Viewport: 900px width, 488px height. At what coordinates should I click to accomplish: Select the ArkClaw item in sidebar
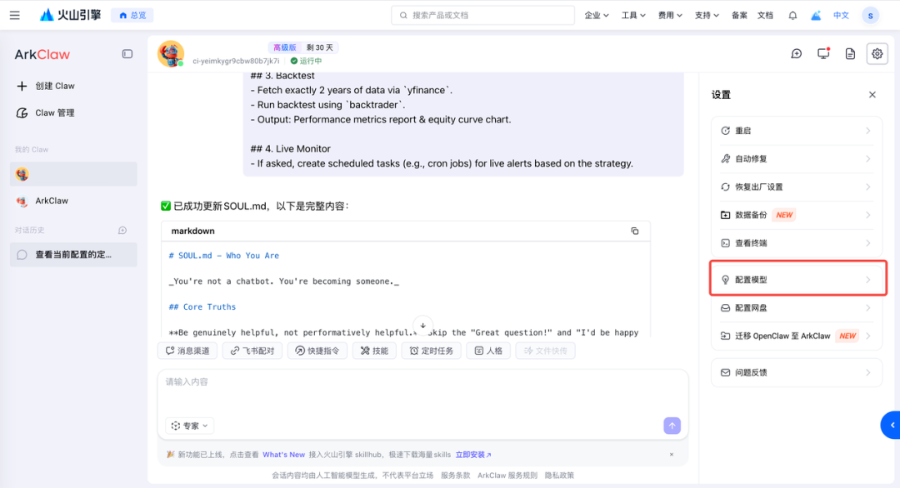(73, 201)
